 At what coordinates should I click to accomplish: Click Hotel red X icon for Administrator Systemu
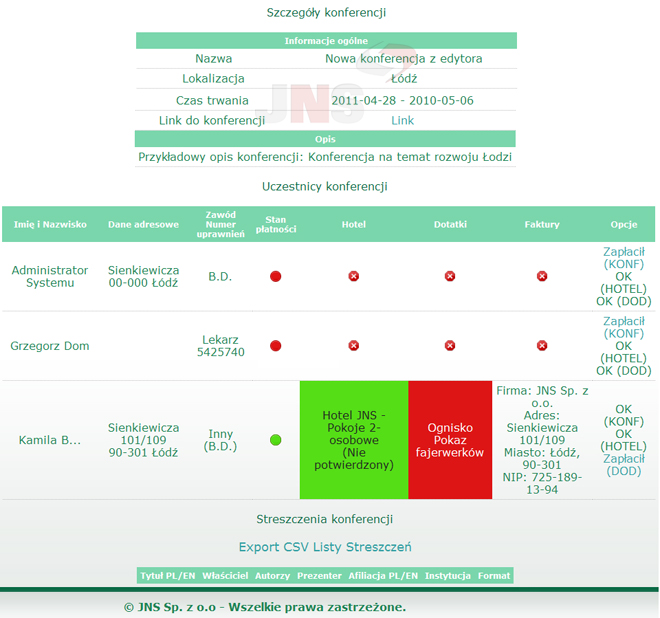[353, 276]
